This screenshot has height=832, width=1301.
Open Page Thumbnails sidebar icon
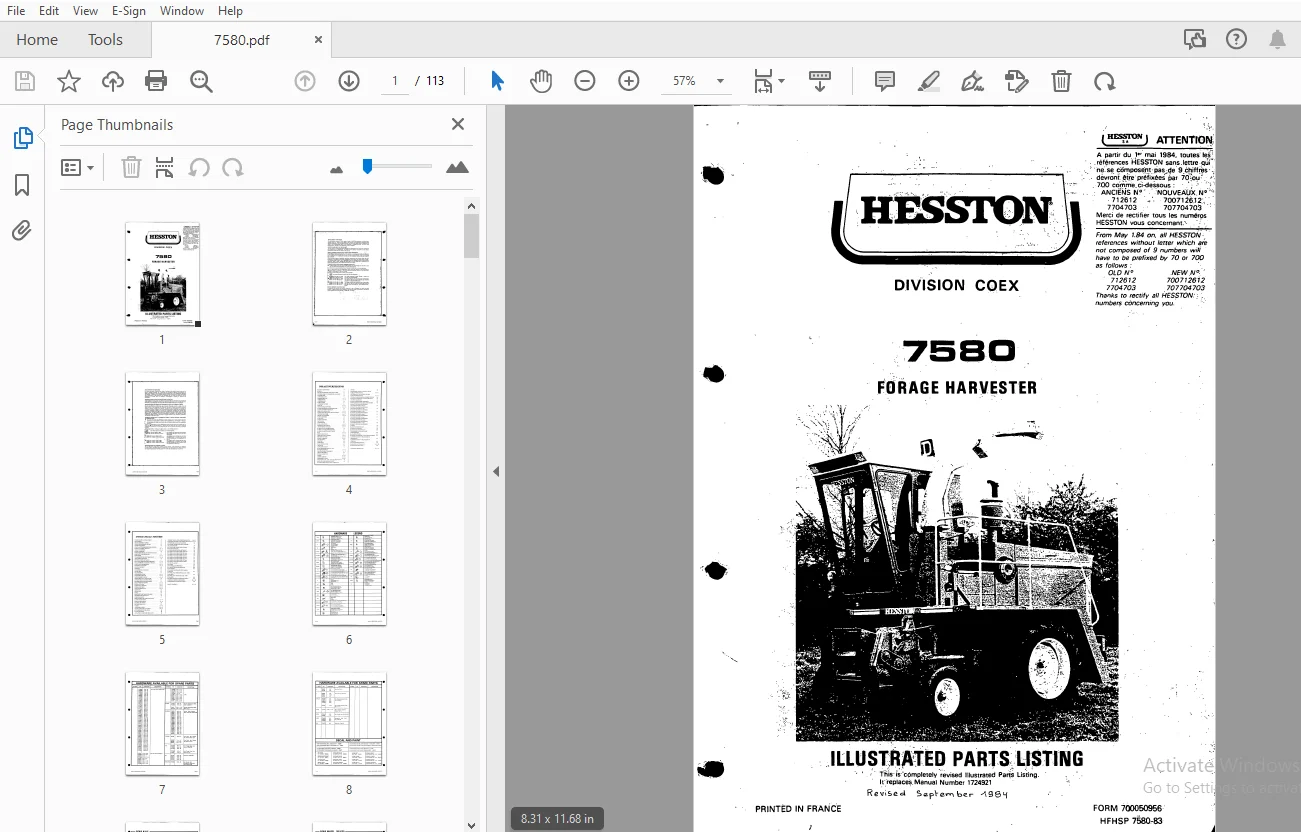pyautogui.click(x=22, y=139)
